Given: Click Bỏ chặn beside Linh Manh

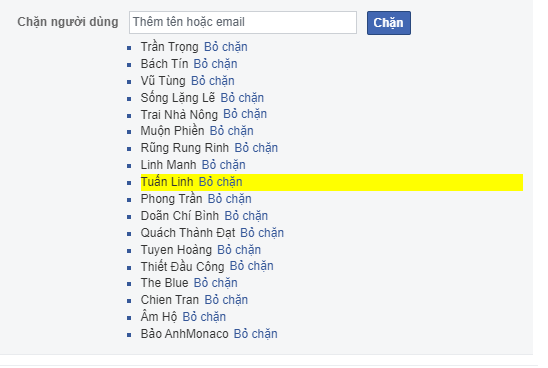Looking at the screenshot, I should (224, 165).
